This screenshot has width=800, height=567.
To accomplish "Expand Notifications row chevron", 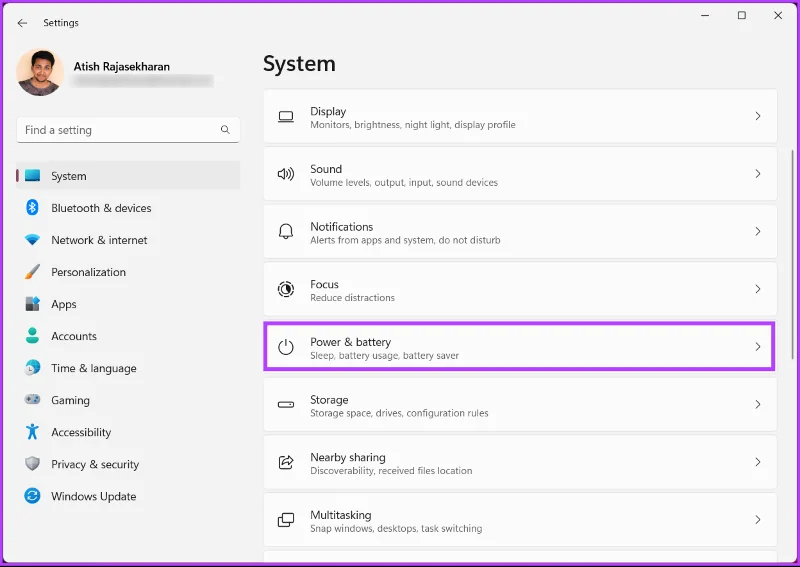I will [758, 232].
